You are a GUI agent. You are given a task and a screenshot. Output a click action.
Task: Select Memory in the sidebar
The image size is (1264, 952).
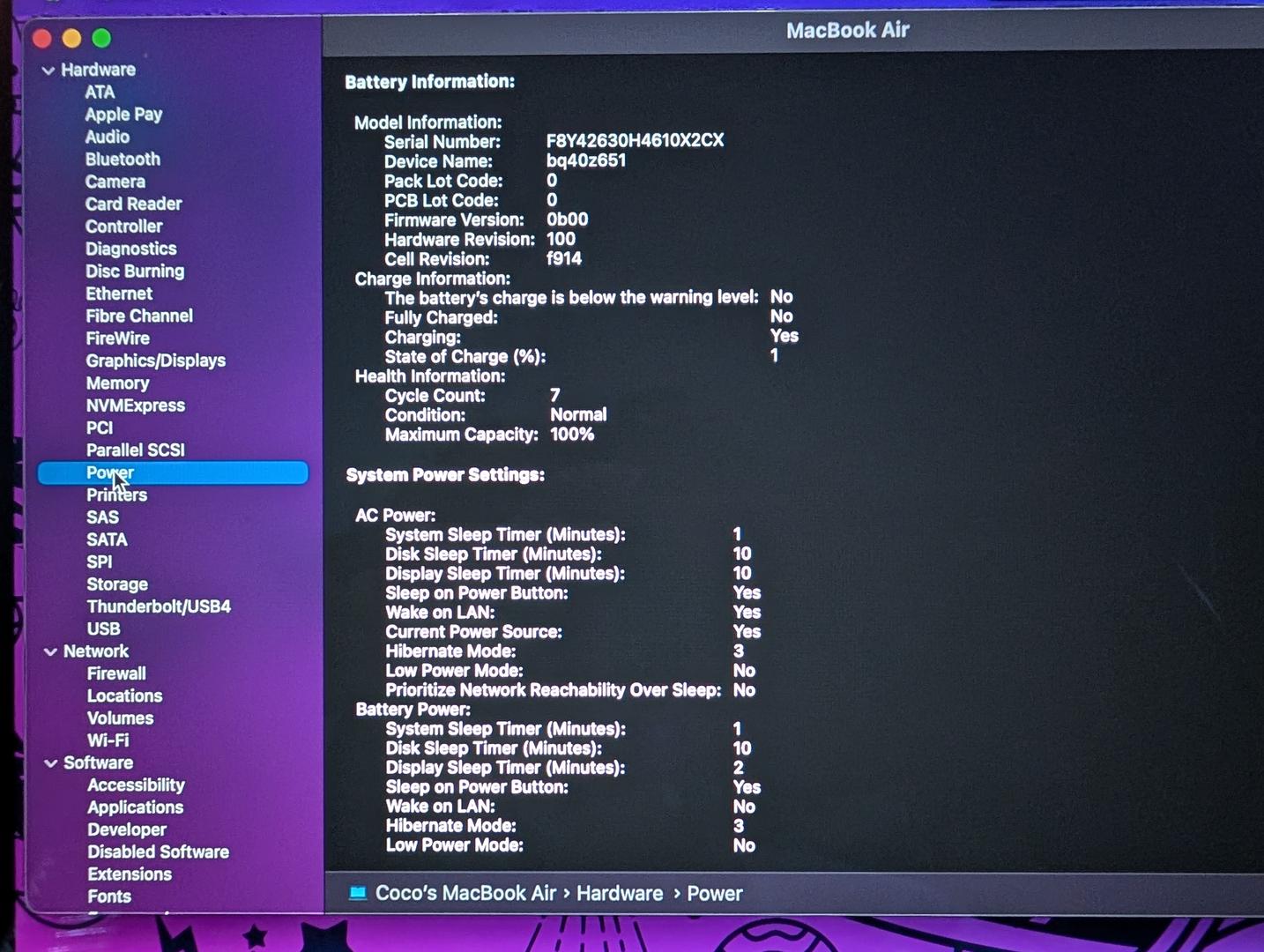(x=117, y=383)
